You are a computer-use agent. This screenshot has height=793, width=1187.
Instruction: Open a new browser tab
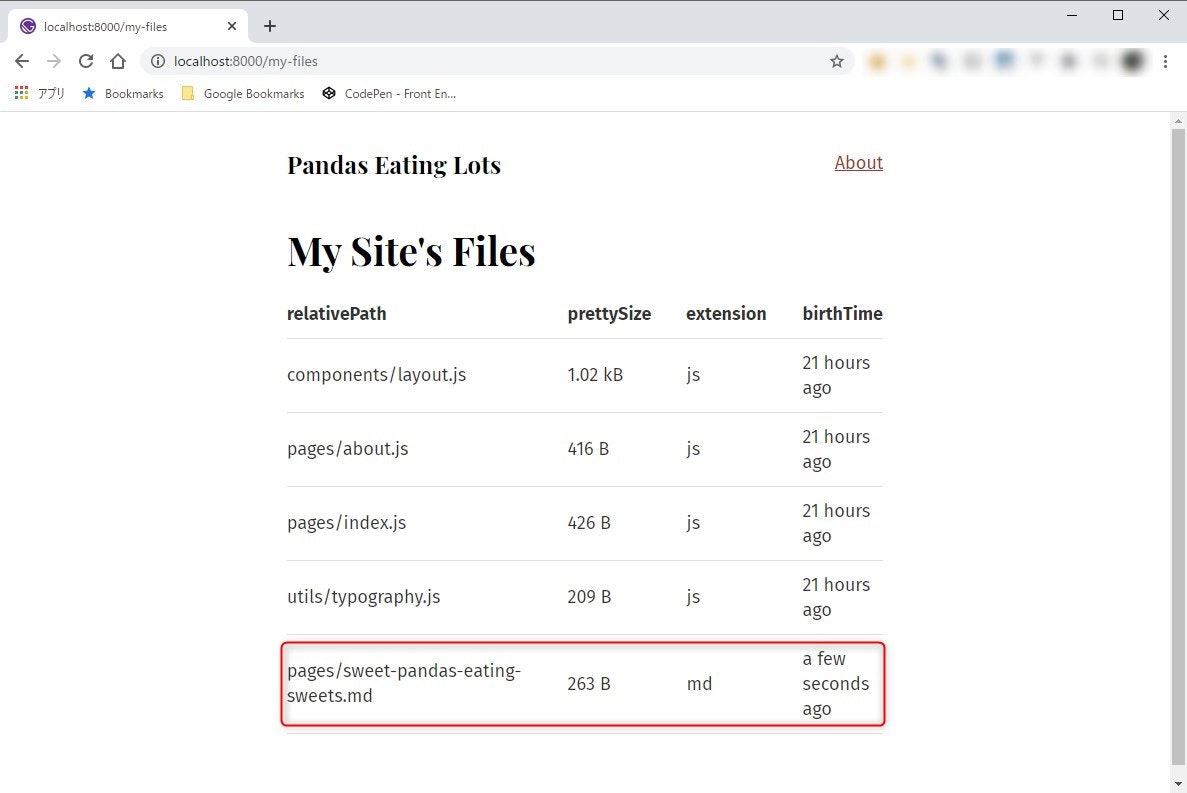pyautogui.click(x=269, y=26)
